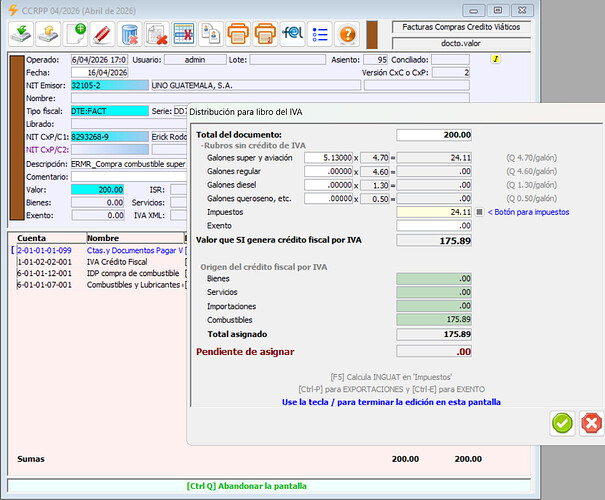The image size is (605, 500).
Task: Click the Exento amount field in dialog
Action: point(434,226)
